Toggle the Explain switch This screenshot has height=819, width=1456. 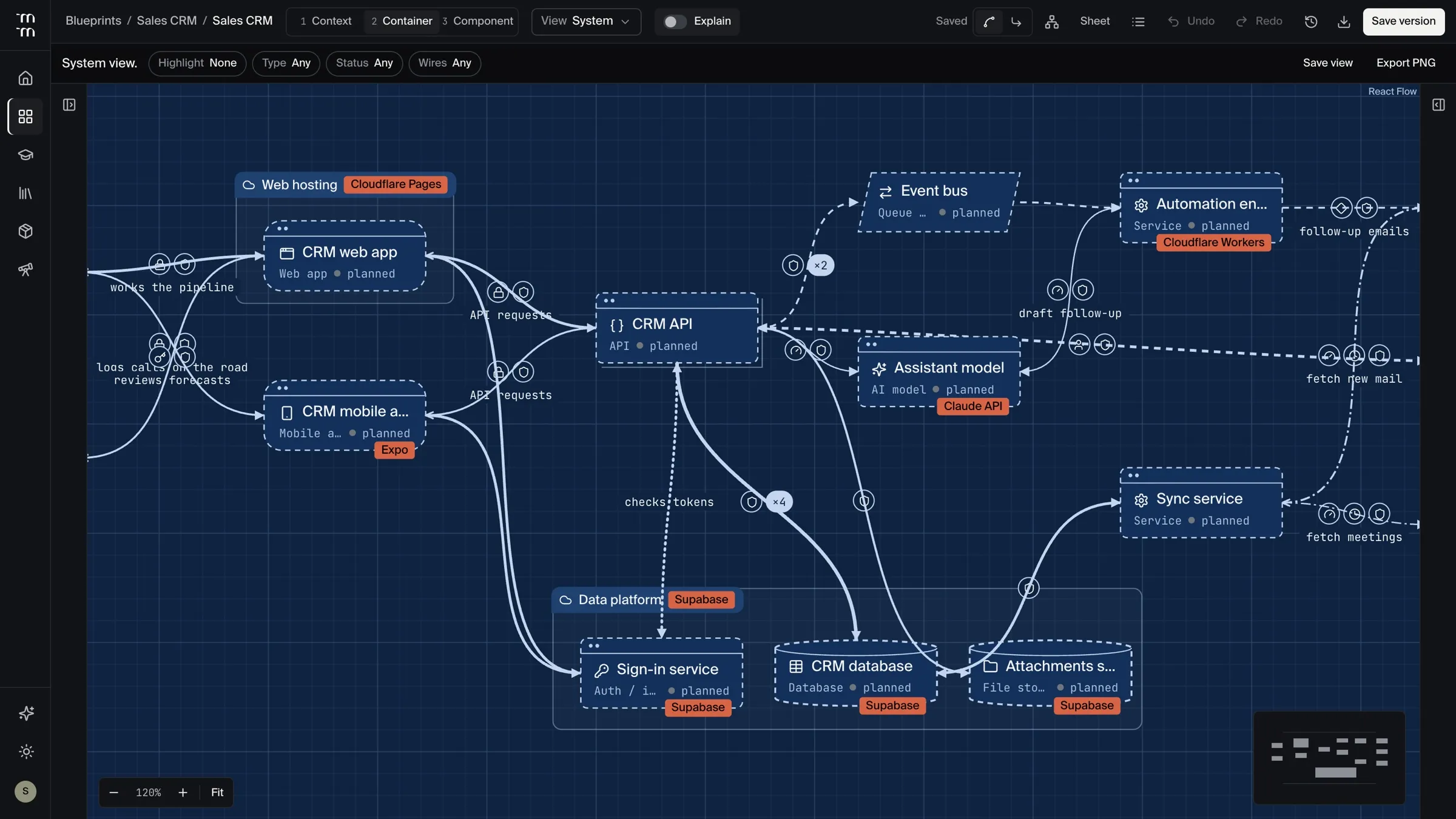[674, 22]
